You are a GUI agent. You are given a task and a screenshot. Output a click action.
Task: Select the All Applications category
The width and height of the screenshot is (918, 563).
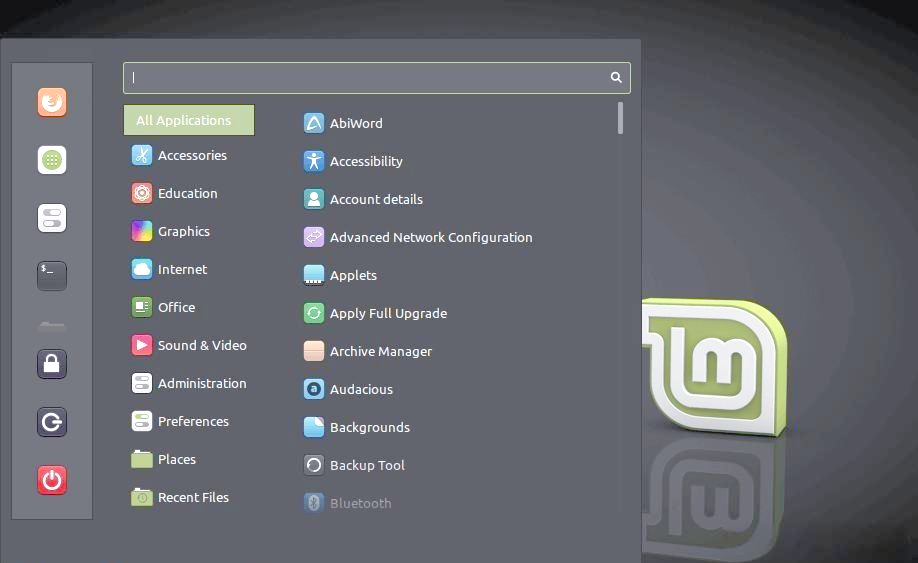[189, 120]
